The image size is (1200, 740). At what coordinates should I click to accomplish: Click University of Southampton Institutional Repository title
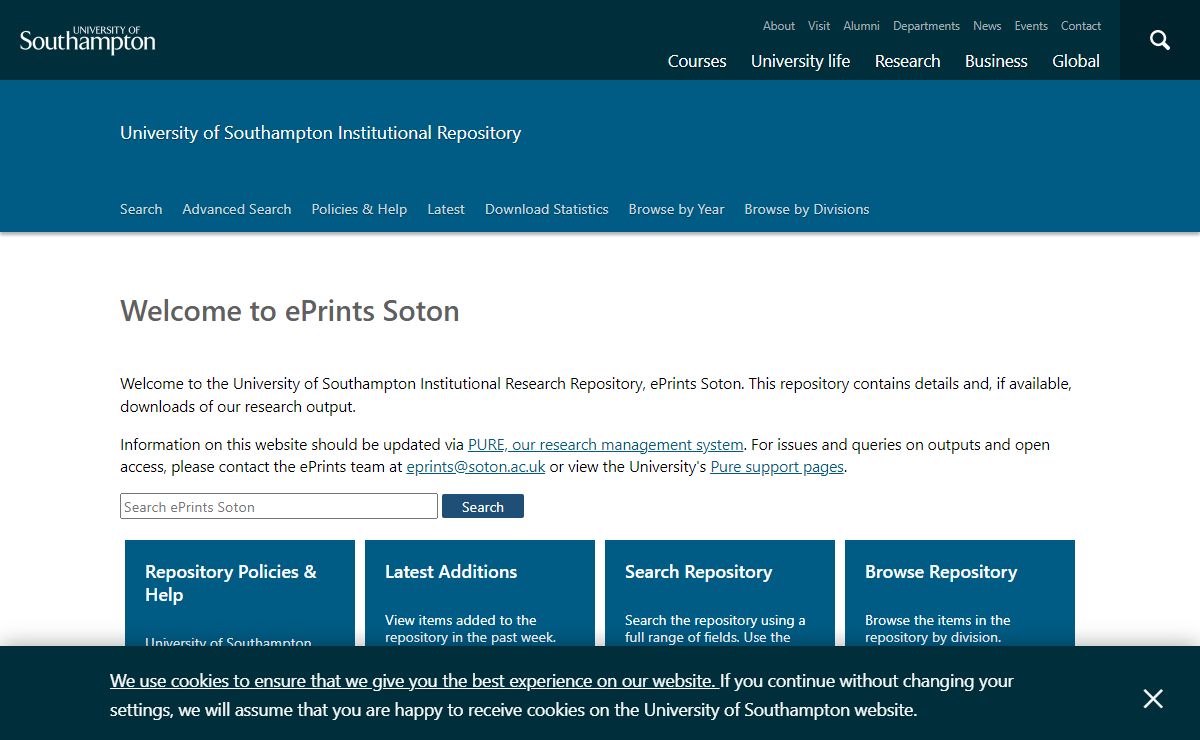(320, 133)
